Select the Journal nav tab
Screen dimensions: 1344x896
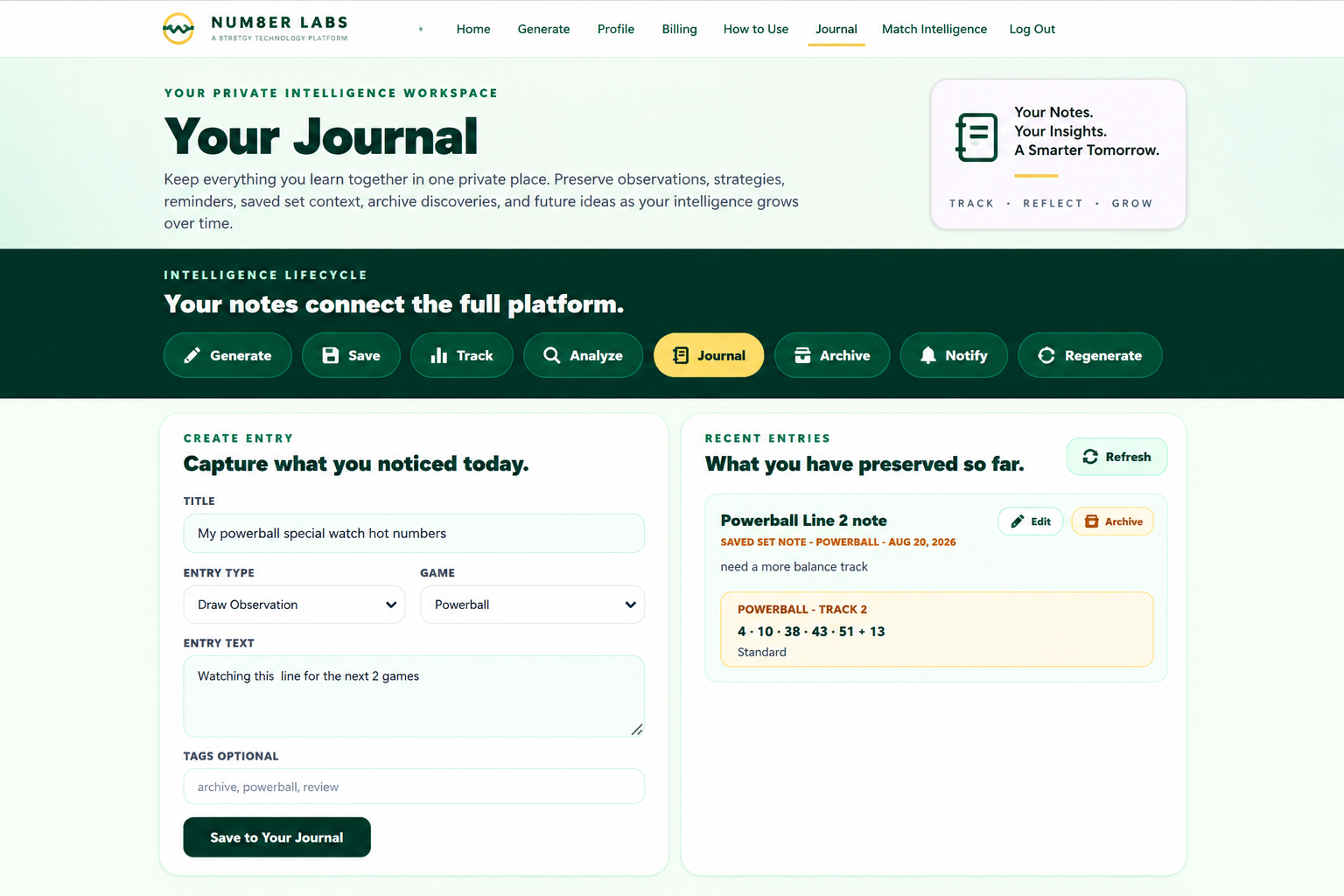(836, 29)
